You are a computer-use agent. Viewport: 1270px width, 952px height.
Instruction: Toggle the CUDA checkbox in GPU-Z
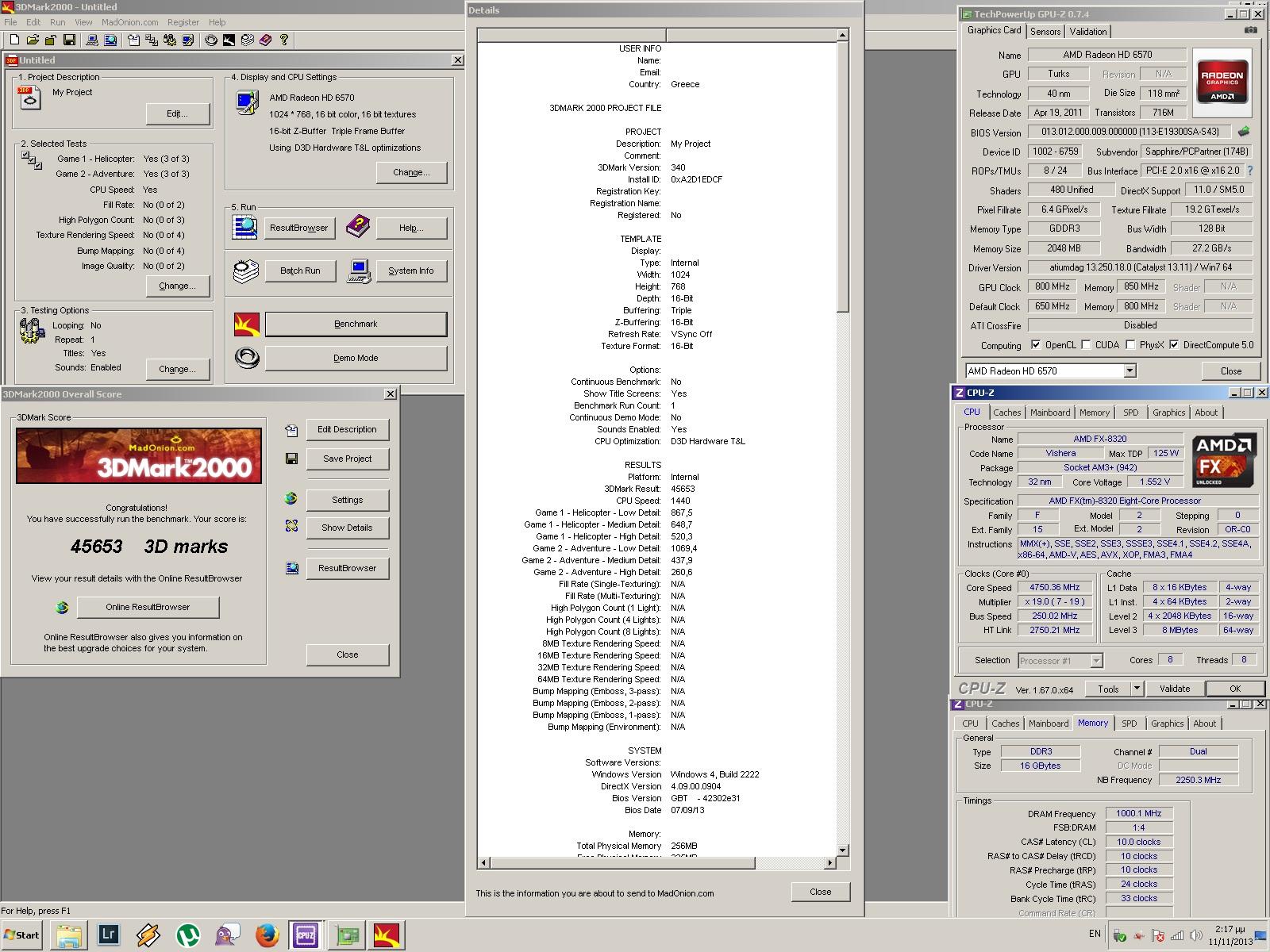point(1086,345)
